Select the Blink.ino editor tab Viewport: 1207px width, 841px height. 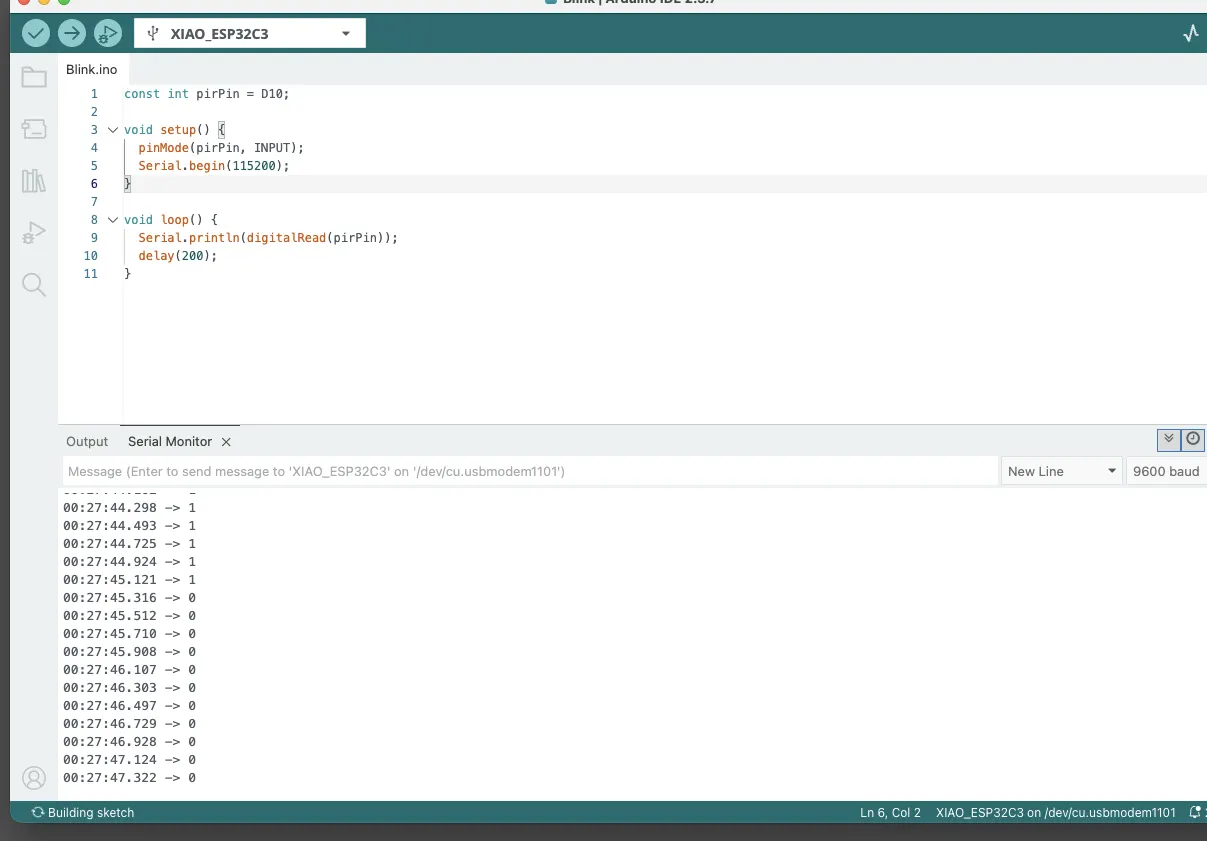point(91,69)
